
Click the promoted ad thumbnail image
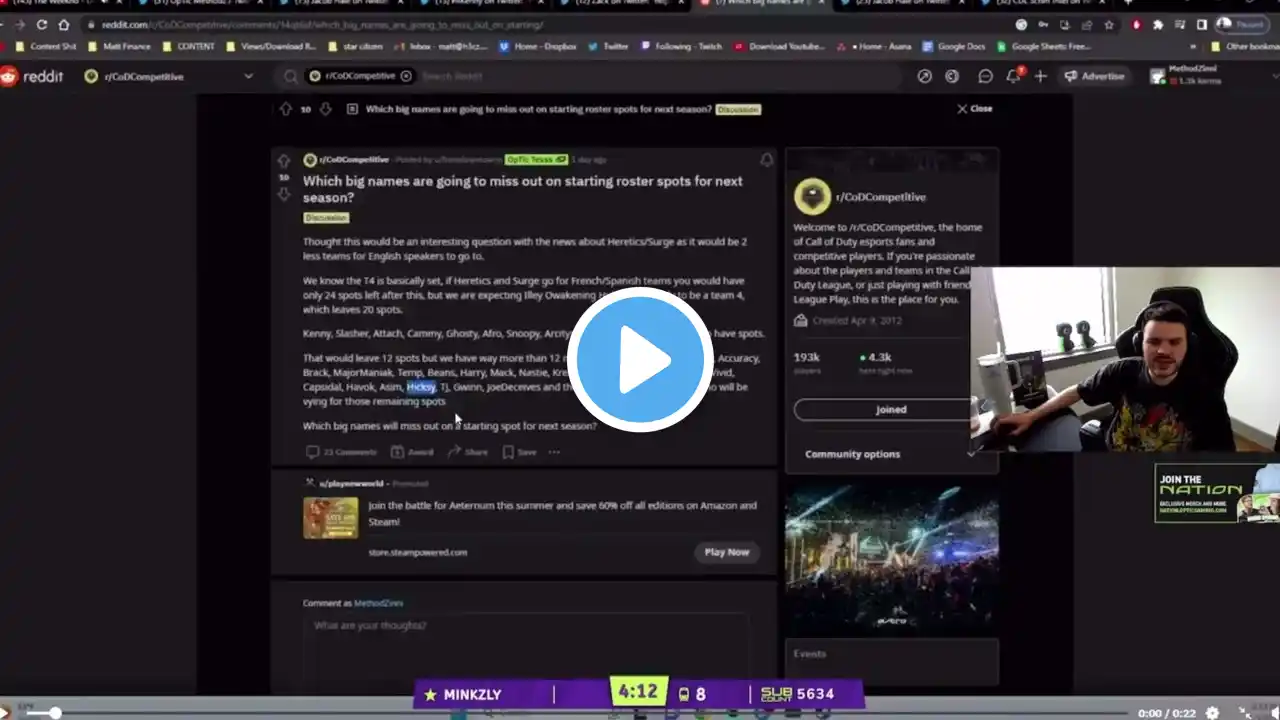331,518
